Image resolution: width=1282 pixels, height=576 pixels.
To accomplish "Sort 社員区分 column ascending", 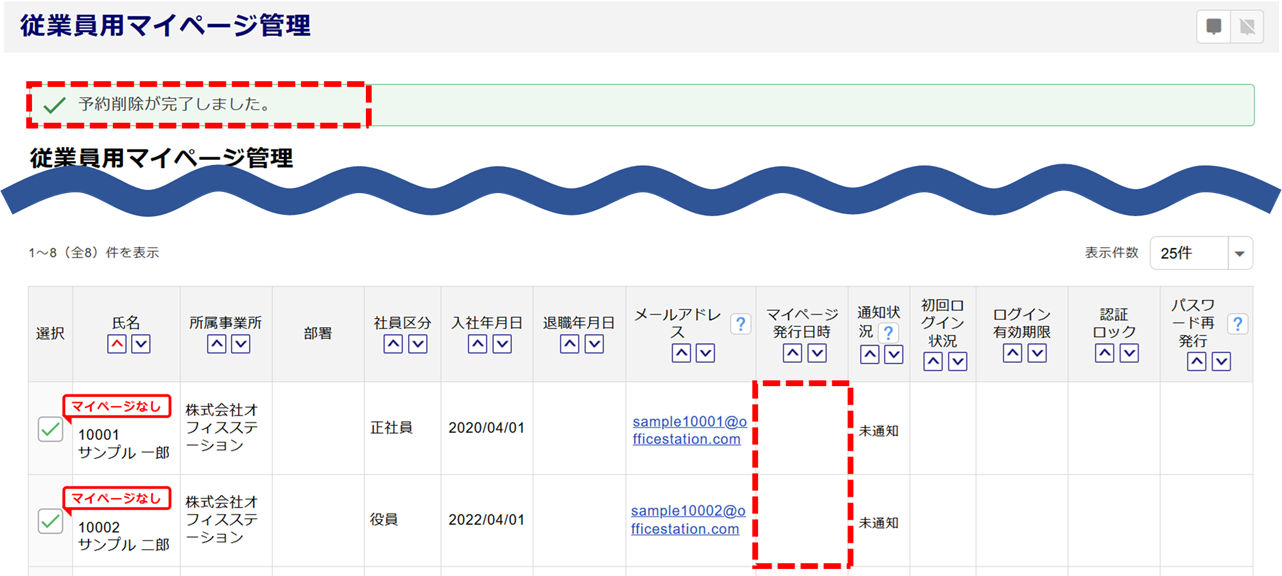I will (393, 344).
